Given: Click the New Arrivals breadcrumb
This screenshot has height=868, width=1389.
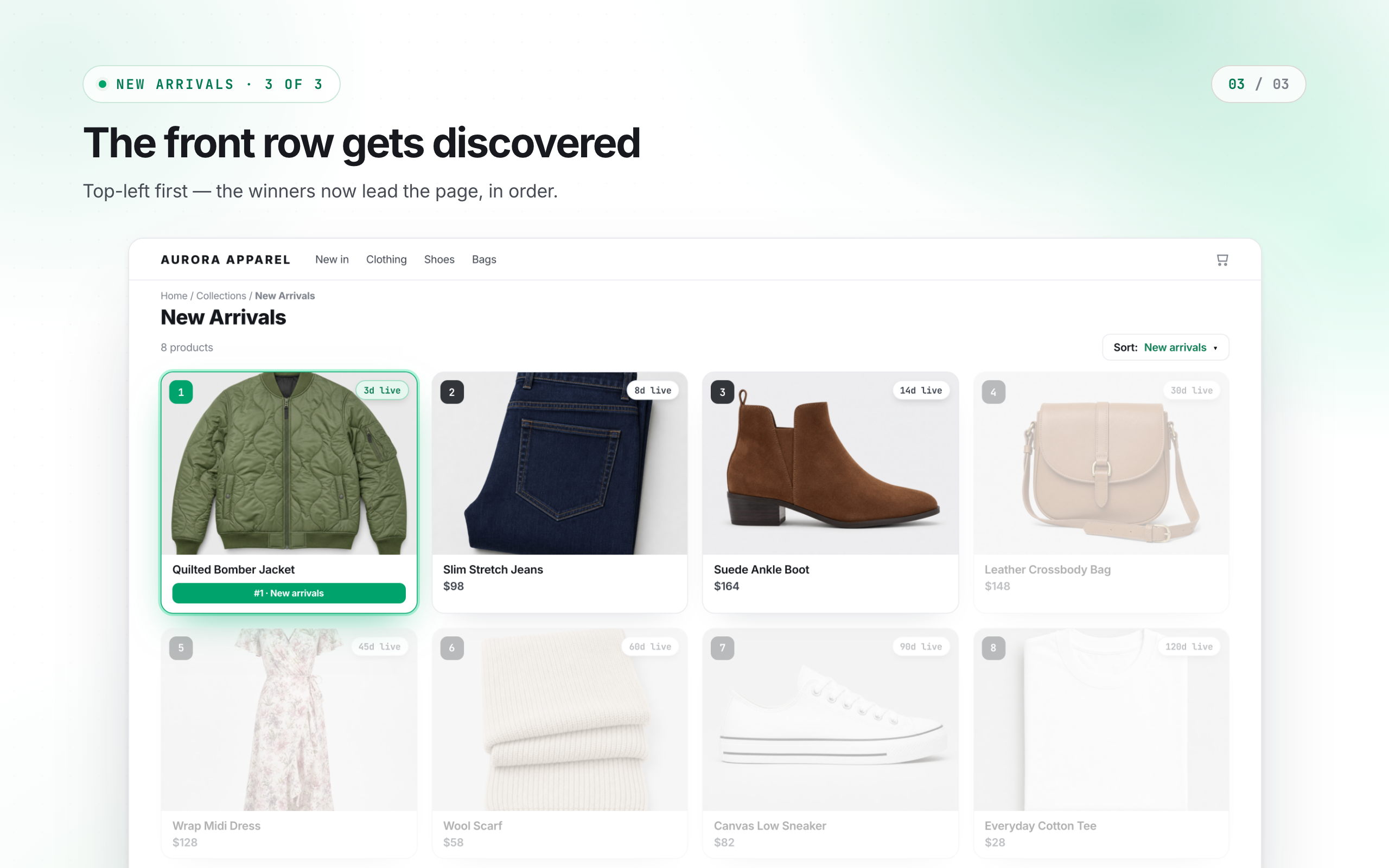Looking at the screenshot, I should click(x=285, y=296).
